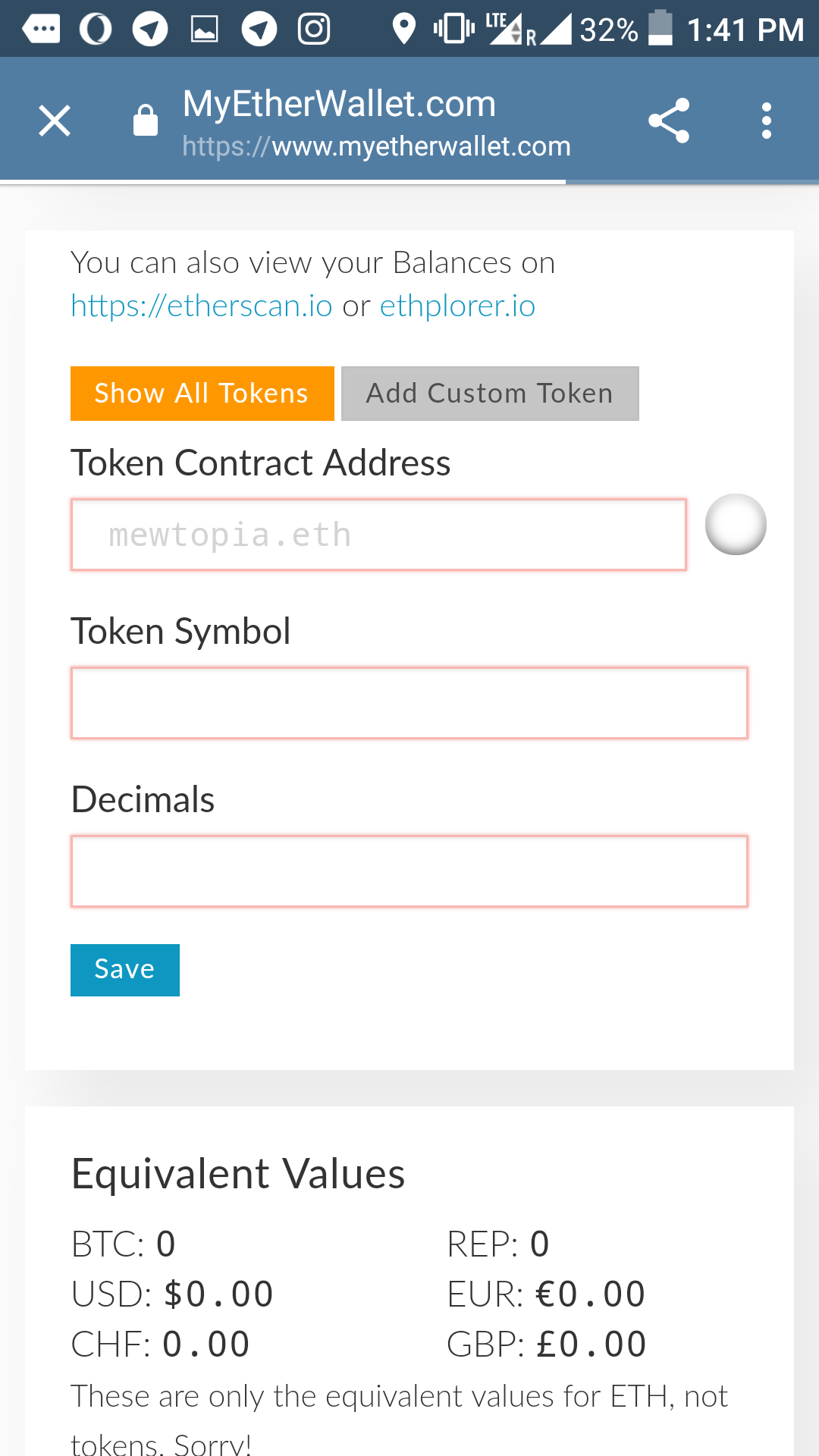819x1456 pixels.
Task: Tap the secure padlock icon
Action: coord(146,120)
